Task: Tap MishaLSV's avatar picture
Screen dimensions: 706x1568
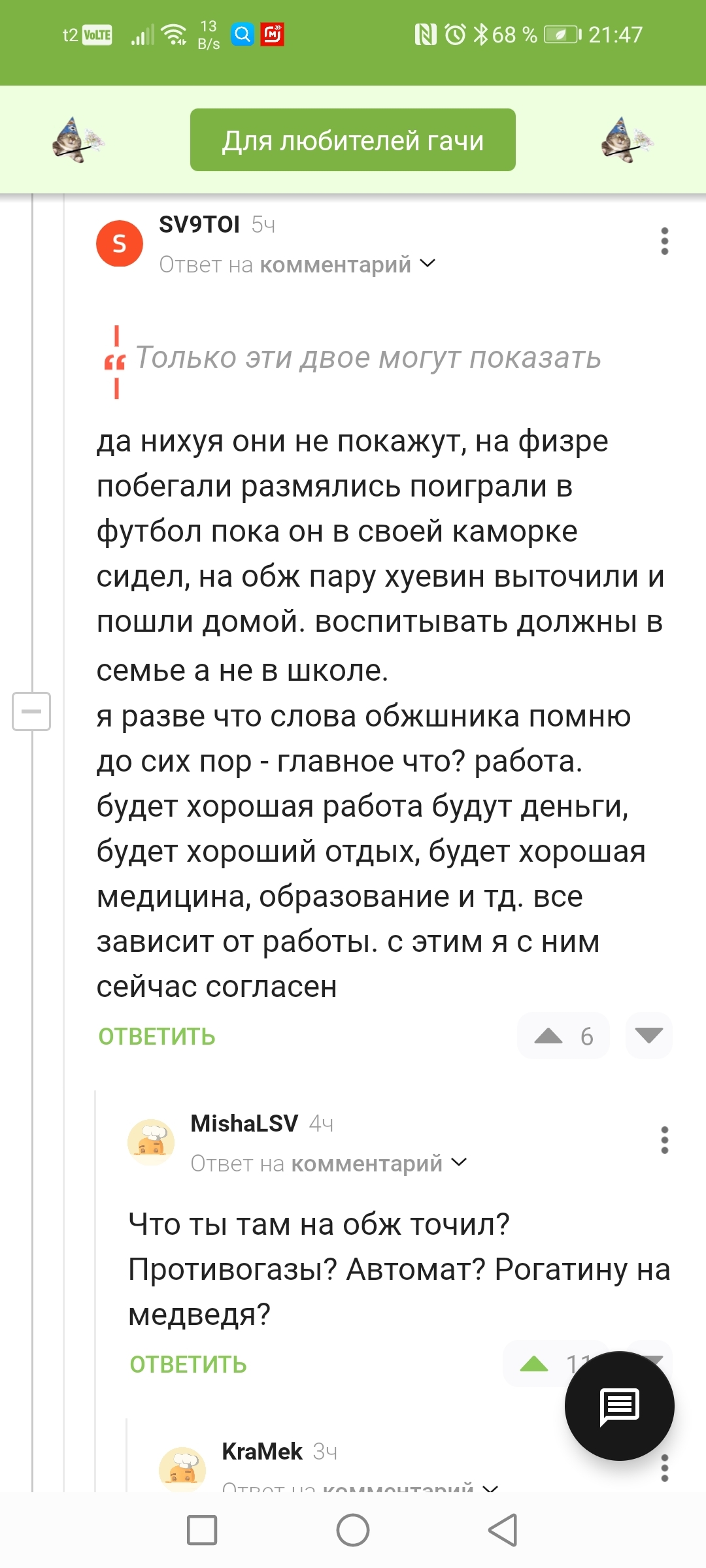Action: pyautogui.click(x=151, y=1142)
